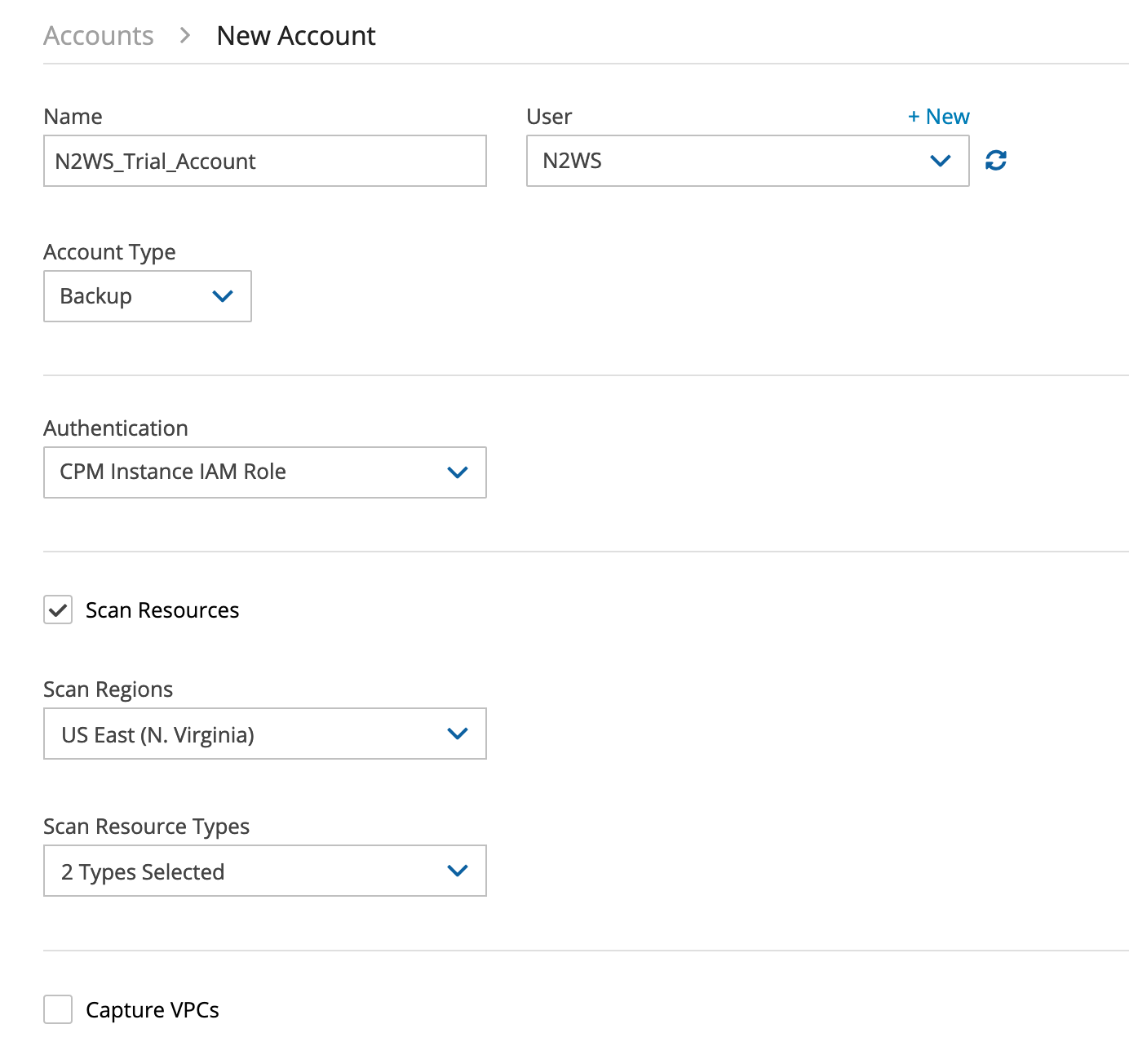
Task: Toggle Scan Resources via its label
Action: click(162, 610)
